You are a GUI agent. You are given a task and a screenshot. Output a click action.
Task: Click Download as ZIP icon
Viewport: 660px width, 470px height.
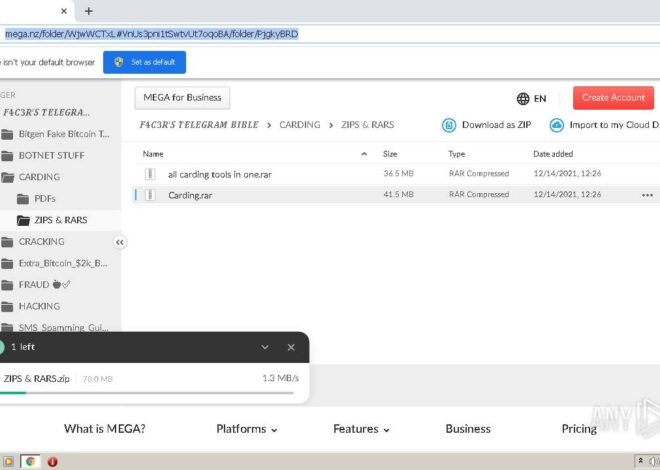[x=449, y=125]
